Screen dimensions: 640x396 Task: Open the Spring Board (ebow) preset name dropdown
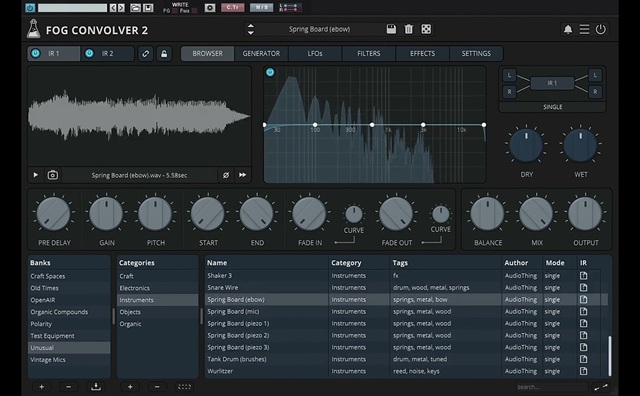coord(320,29)
